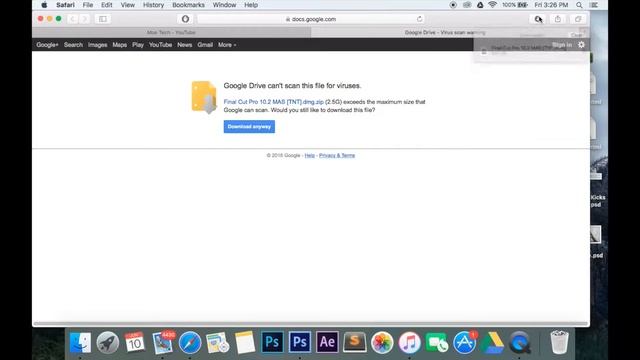Viewport: 640px width, 360px height.
Task: Go to YouTube in the Google bar
Action: click(x=160, y=45)
